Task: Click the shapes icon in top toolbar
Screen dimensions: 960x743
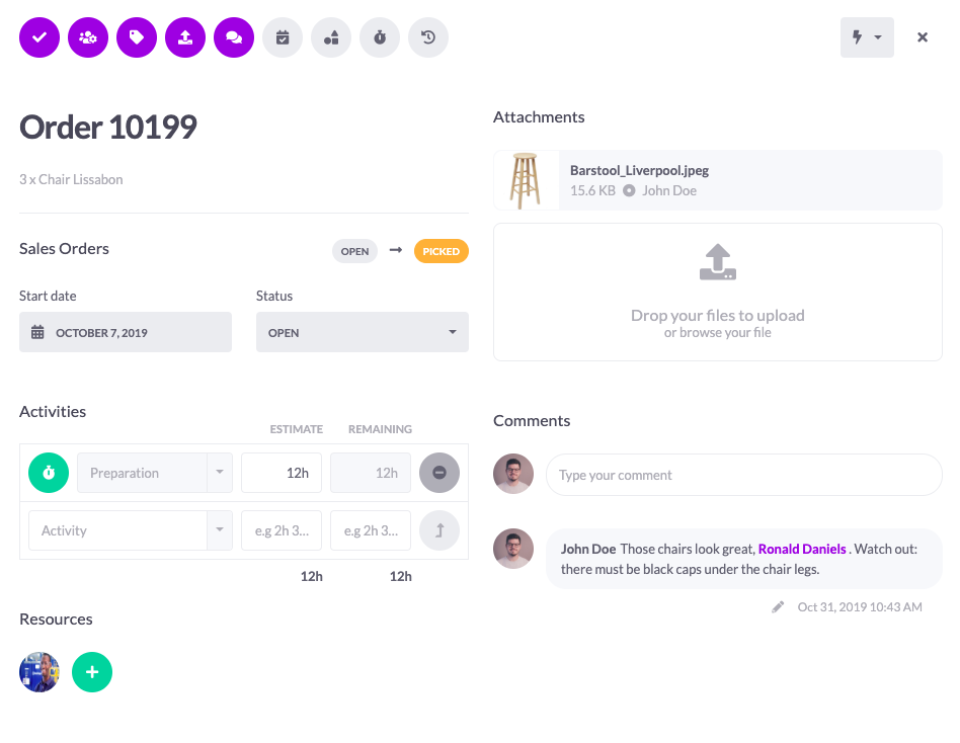Action: (331, 38)
